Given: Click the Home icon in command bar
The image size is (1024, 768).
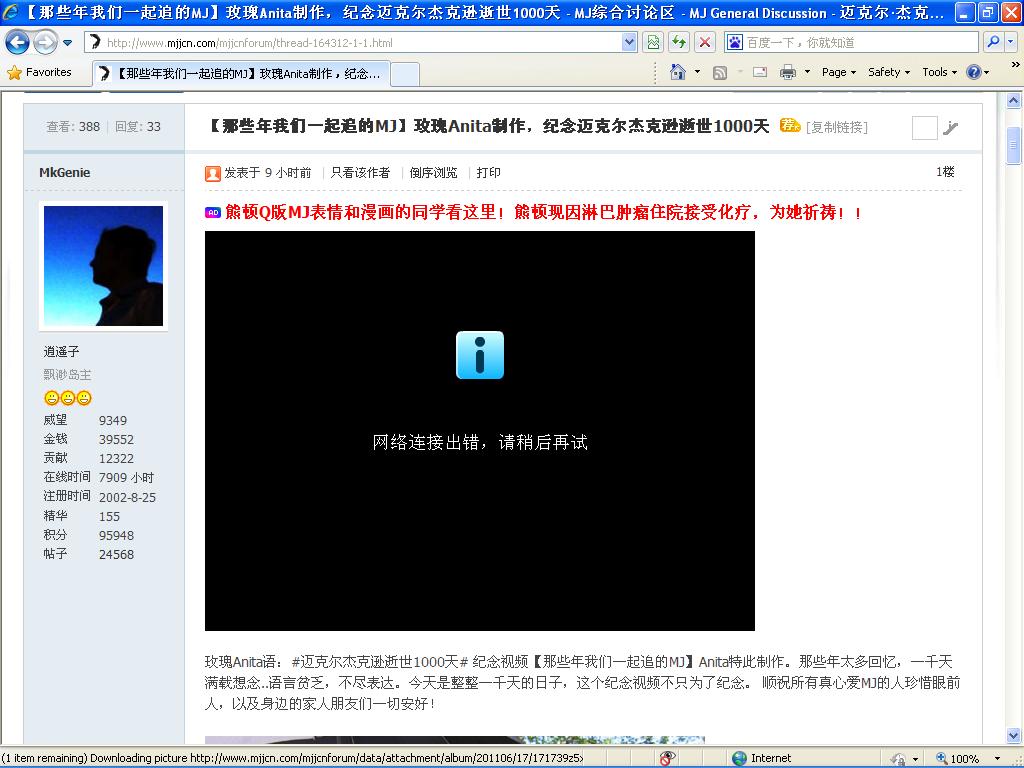Looking at the screenshot, I should coord(678,72).
